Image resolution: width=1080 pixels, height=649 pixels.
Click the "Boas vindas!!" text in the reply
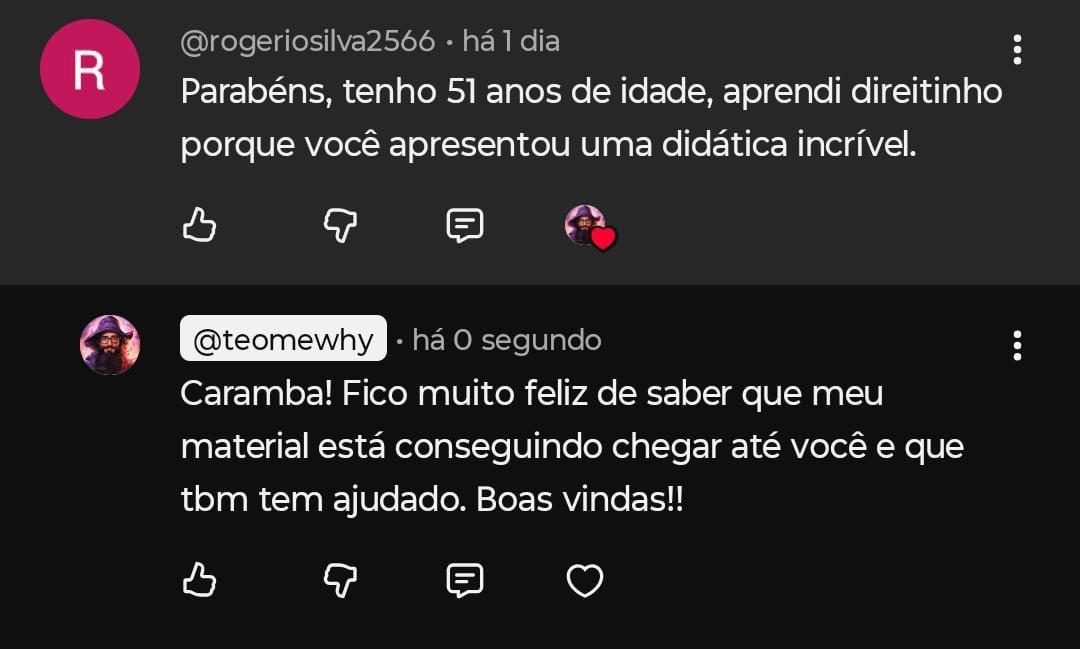(x=580, y=500)
